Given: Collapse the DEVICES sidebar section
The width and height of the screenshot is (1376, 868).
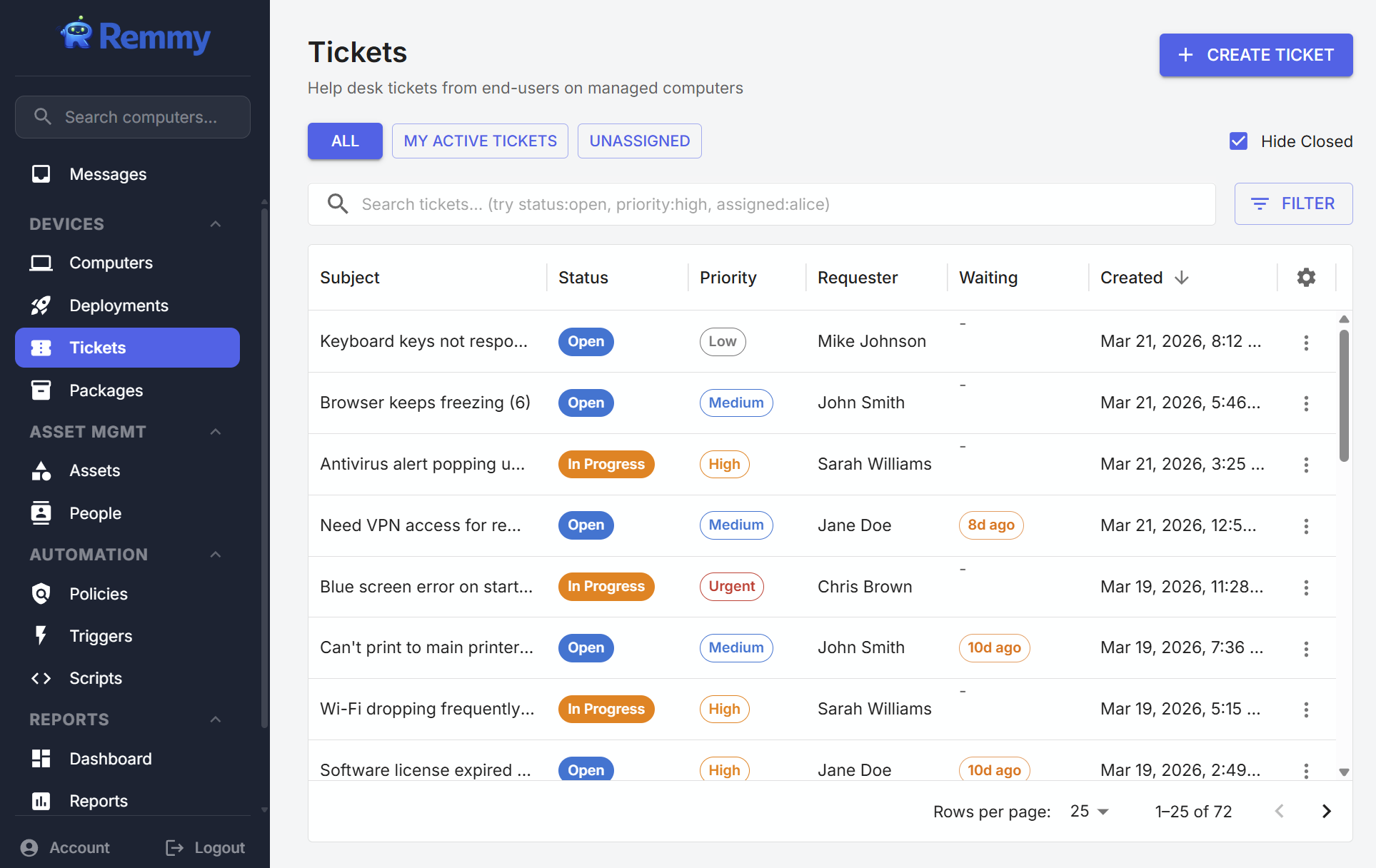Looking at the screenshot, I should (216, 224).
